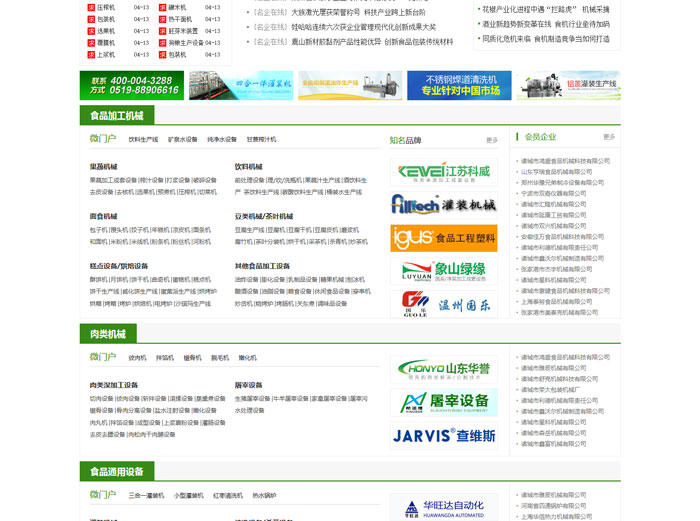The width and height of the screenshot is (700, 521).
Task: Open the Filltech 灌装机械 brand logo
Action: [x=443, y=205]
